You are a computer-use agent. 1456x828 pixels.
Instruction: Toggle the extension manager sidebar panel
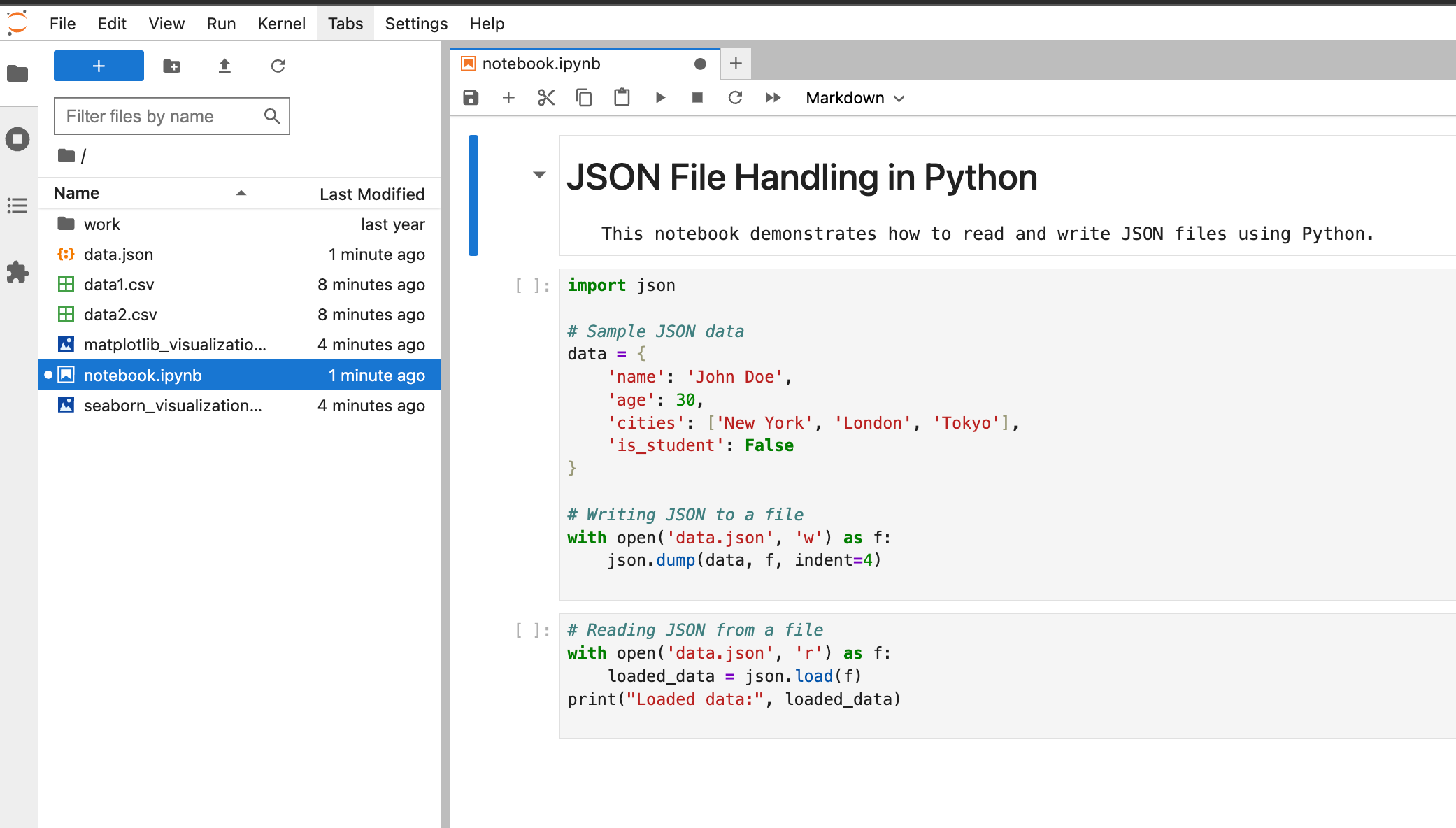pyautogui.click(x=18, y=273)
